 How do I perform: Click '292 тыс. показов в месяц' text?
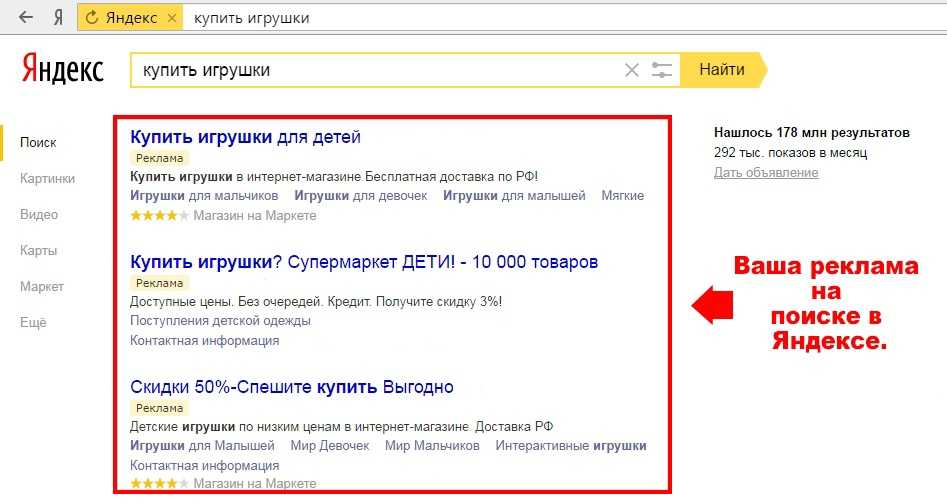(x=791, y=153)
